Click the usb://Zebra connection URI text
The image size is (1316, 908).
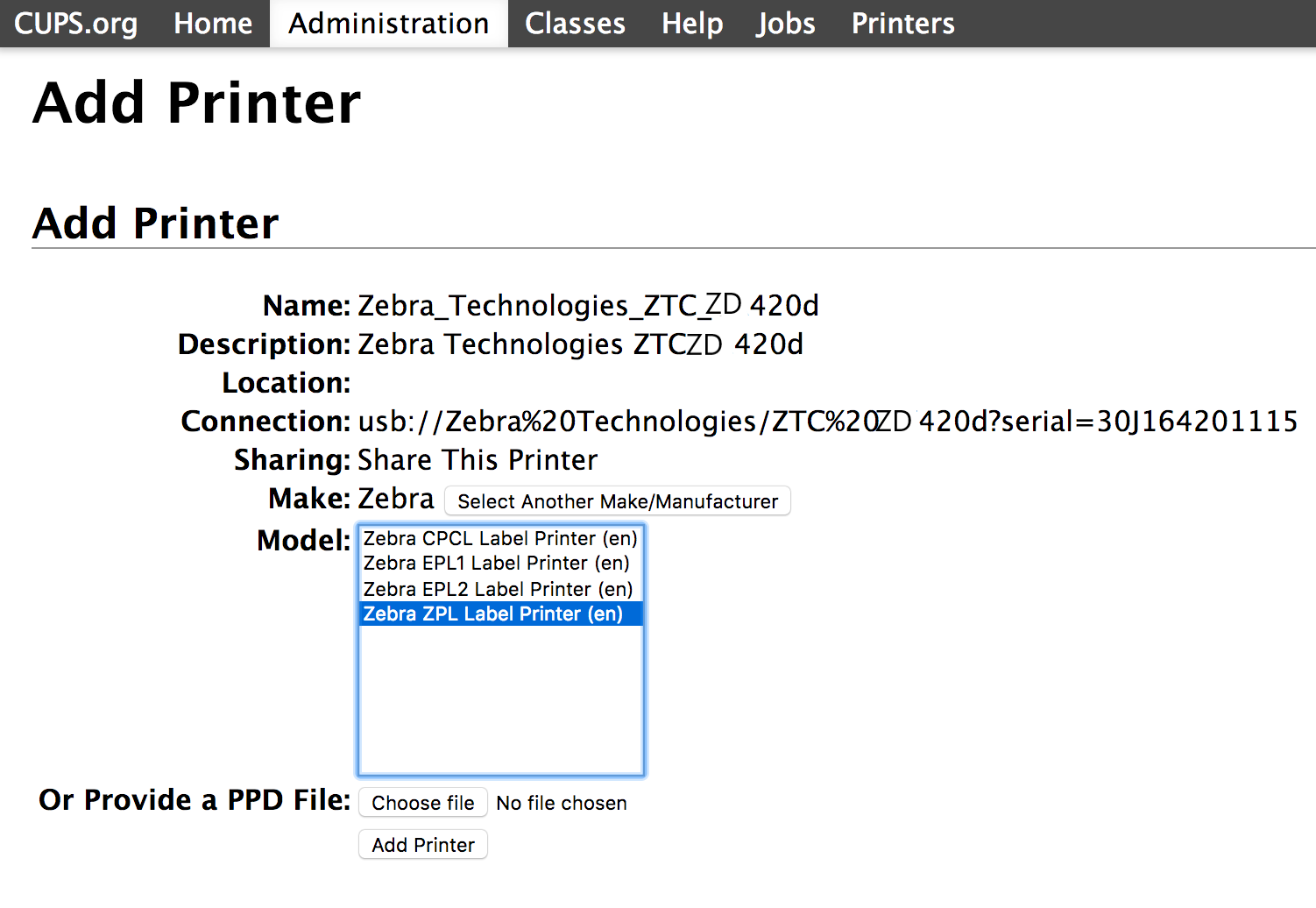point(827,422)
